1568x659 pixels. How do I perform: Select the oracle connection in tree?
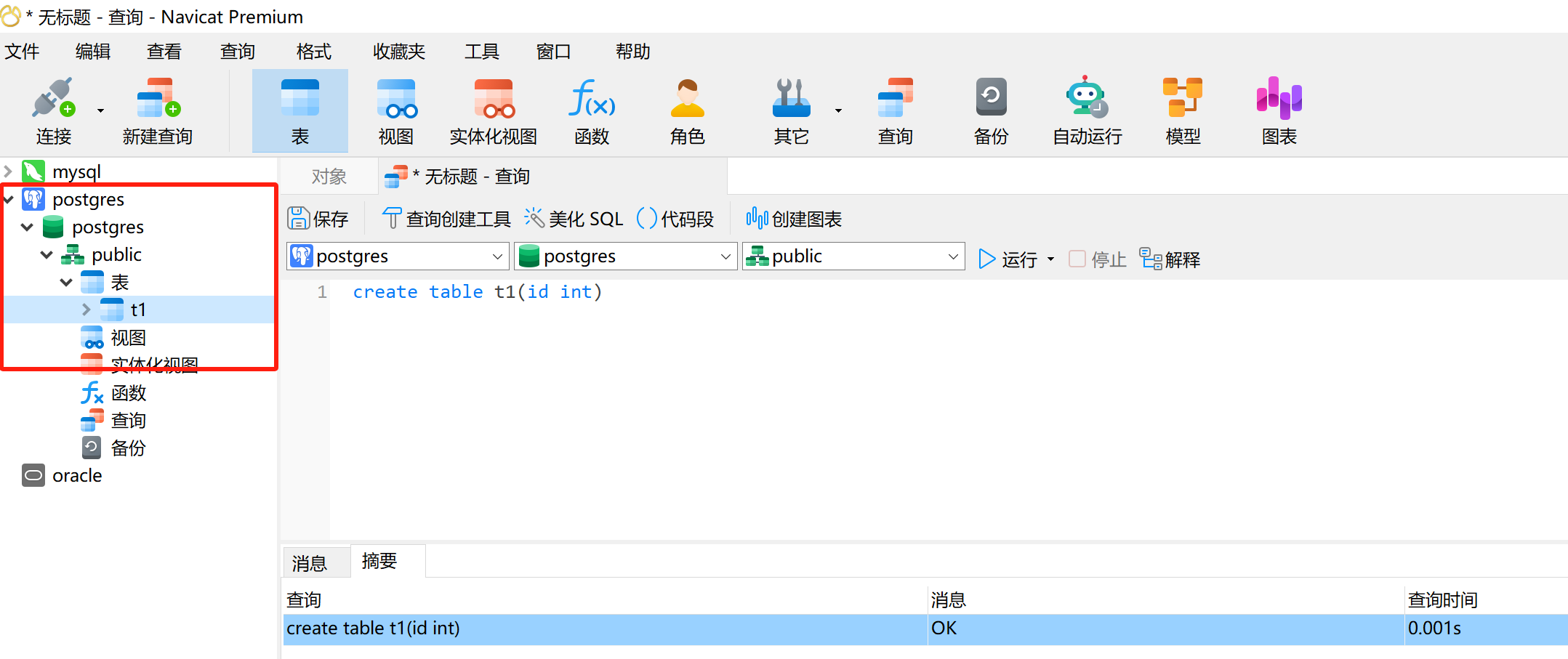point(77,475)
